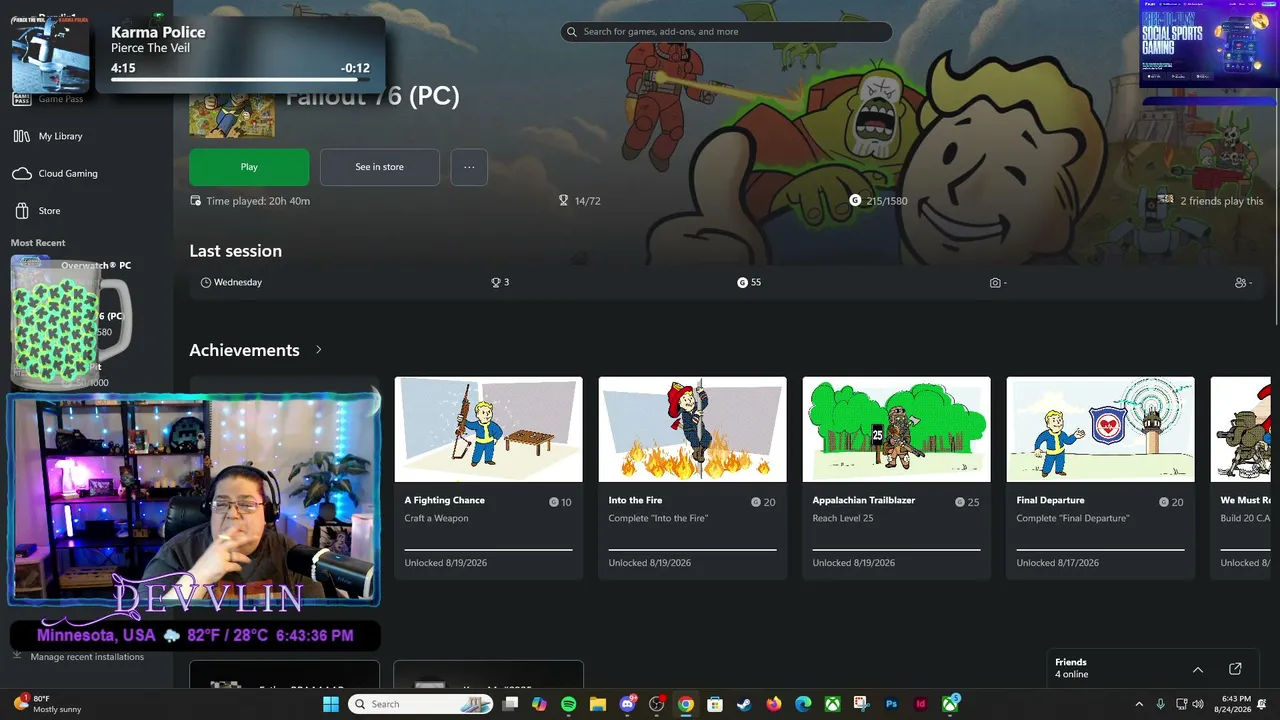The height and width of the screenshot is (720, 1280).
Task: Open Cloud Gaming cloud icon
Action: tap(21, 174)
